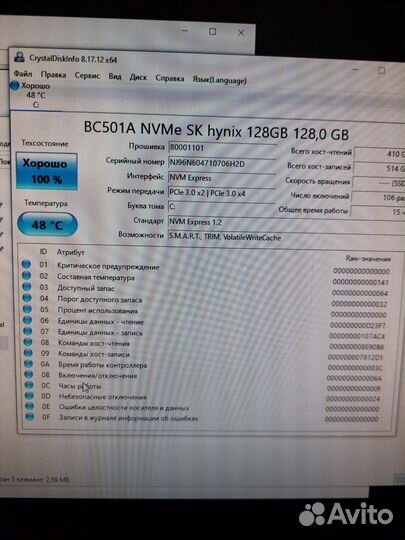Screen dimensions: 405x540
Task: Click the CrystalDiskInfo title bar icon
Action: (19, 57)
